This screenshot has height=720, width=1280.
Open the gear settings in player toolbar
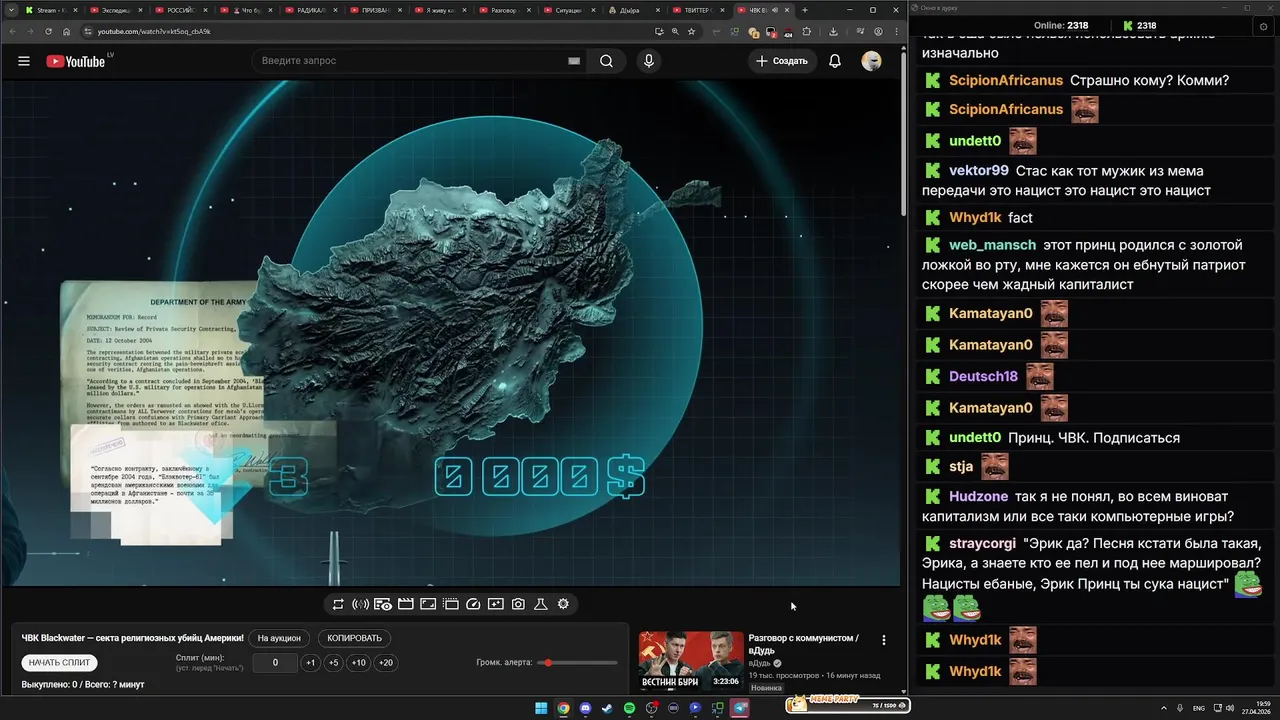point(563,604)
